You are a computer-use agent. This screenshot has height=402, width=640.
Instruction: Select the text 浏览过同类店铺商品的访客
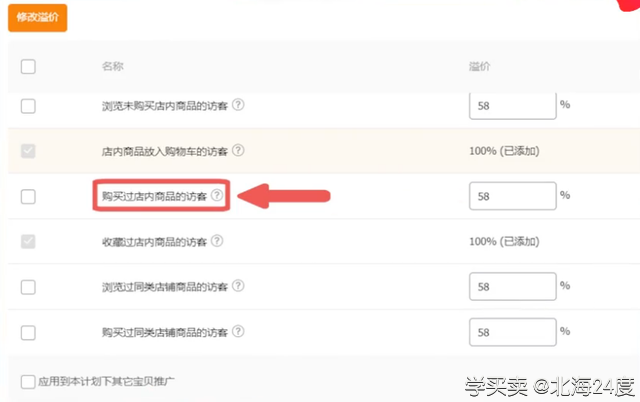point(165,287)
